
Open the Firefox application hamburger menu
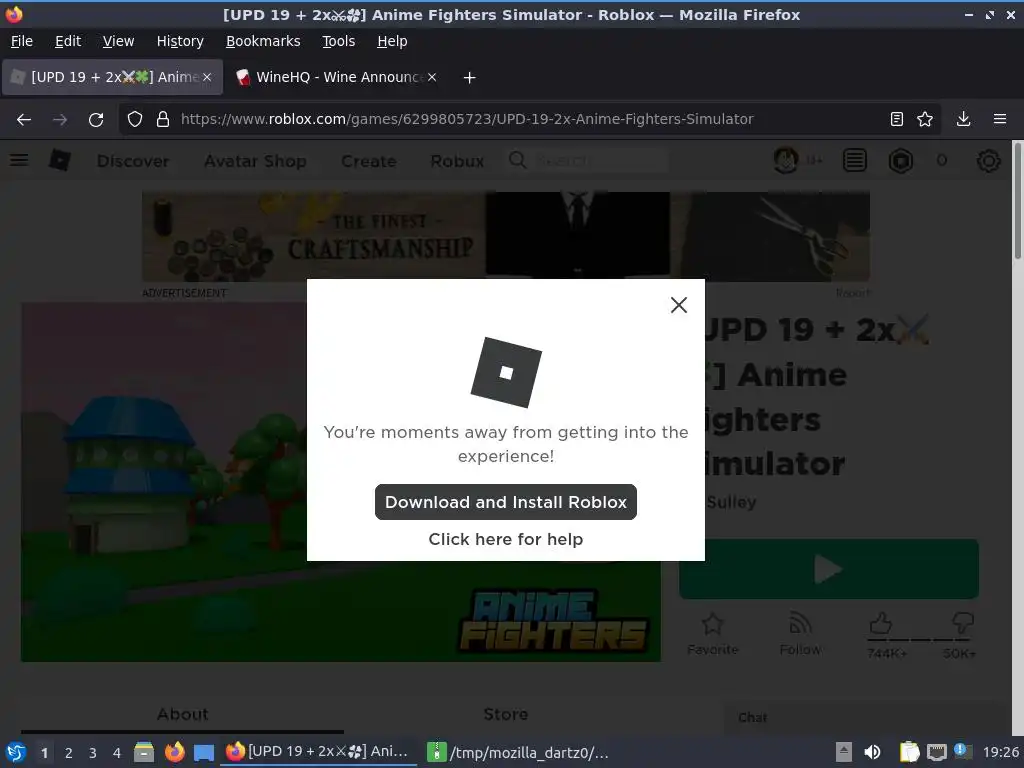point(1000,120)
